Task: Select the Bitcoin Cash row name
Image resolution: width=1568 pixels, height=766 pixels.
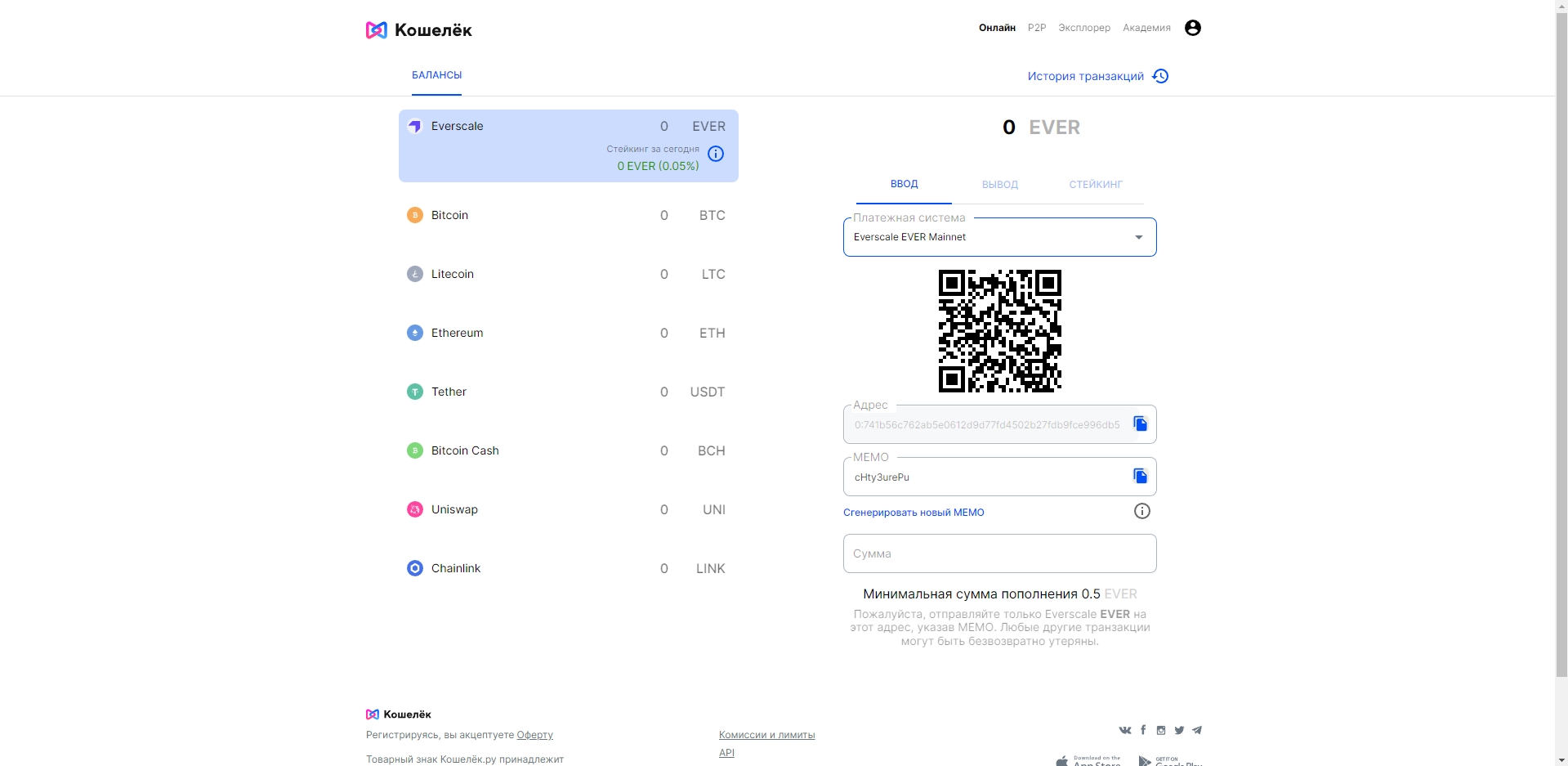Action: [465, 450]
